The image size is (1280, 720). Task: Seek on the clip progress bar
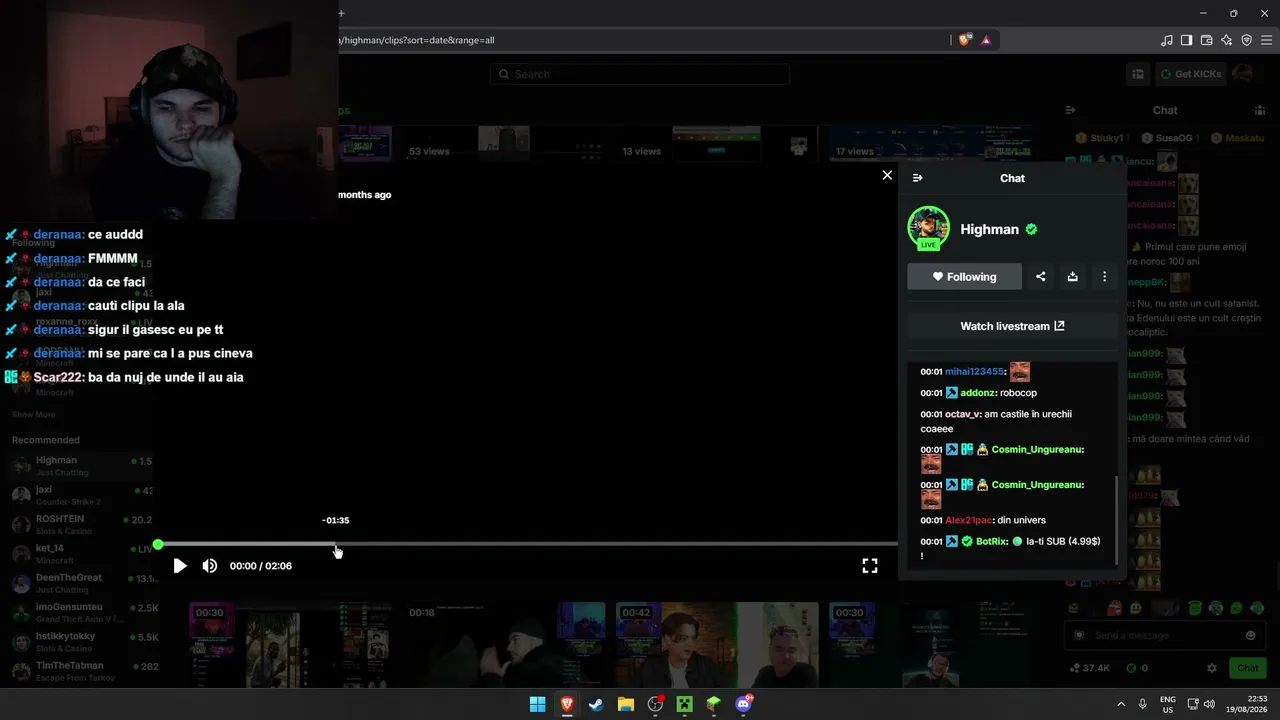(528, 545)
